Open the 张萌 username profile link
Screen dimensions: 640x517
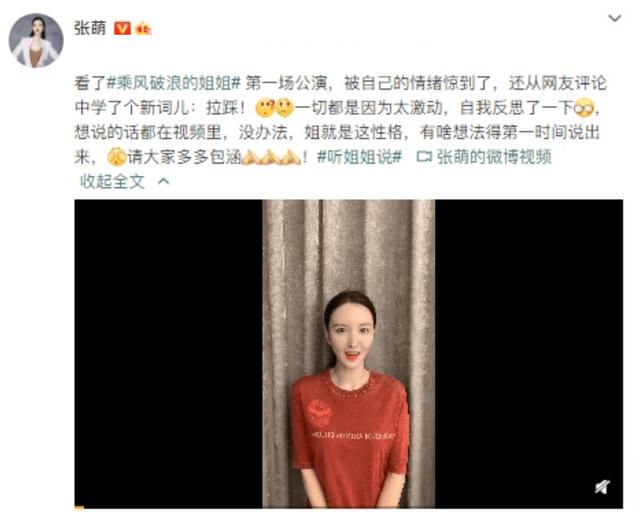[90, 28]
